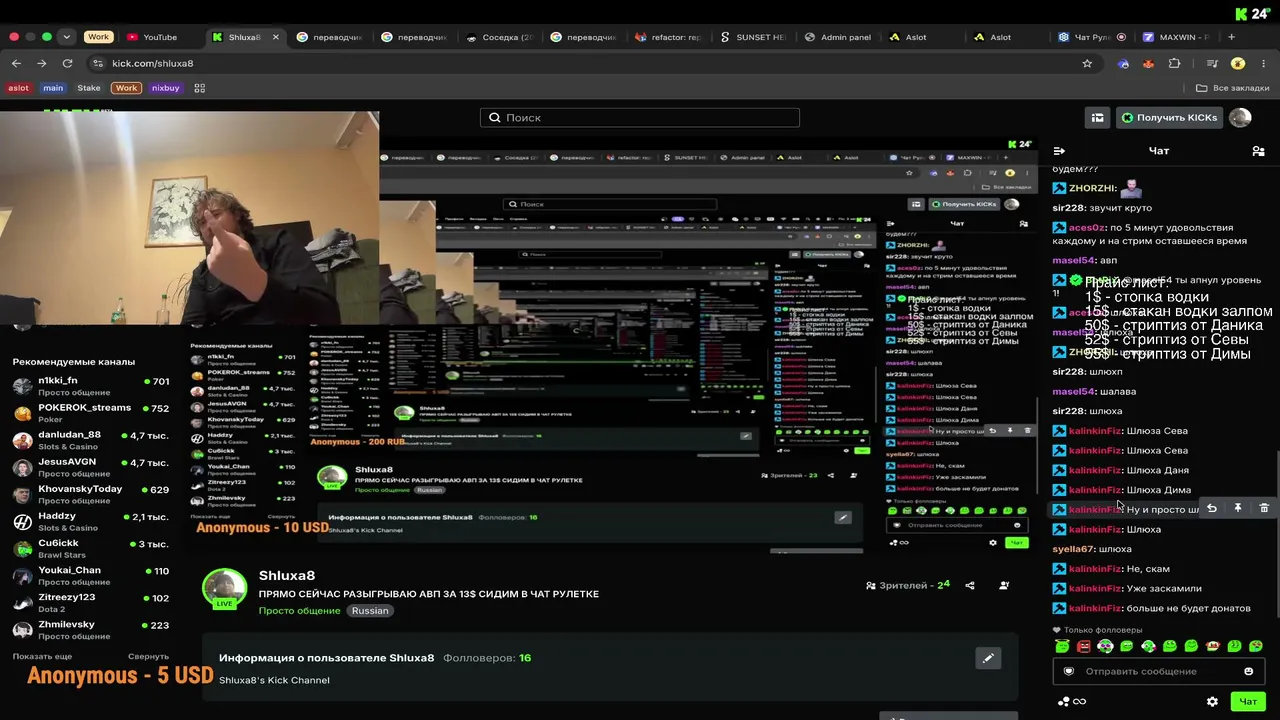
Task: Open the main bookmark
Action: [53, 88]
